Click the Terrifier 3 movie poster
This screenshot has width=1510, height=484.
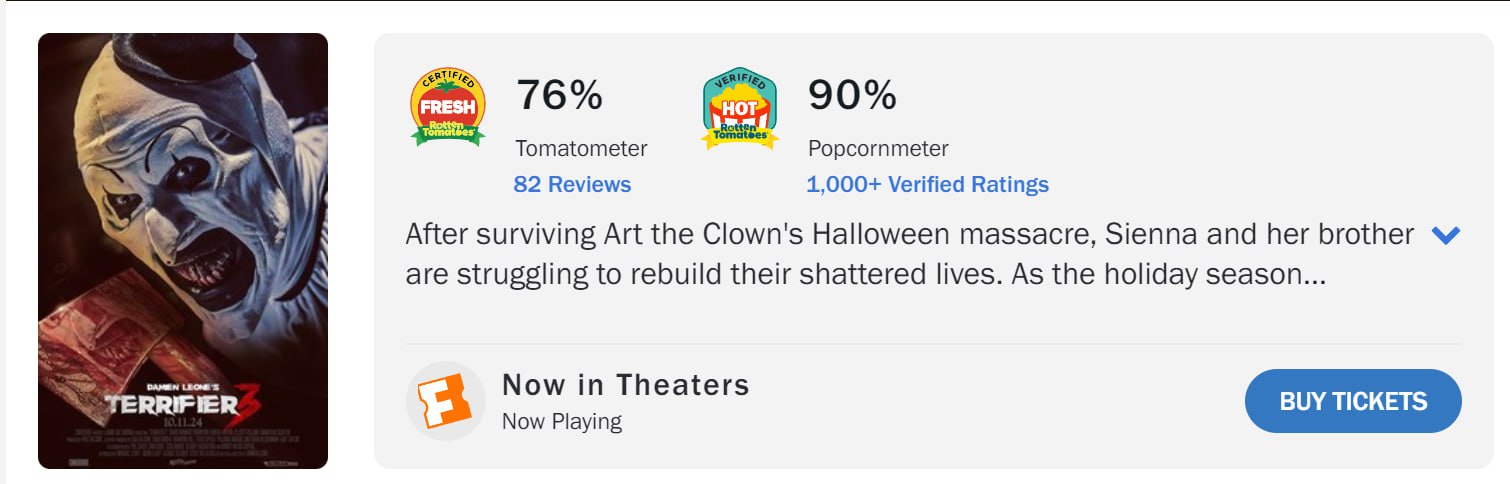[183, 250]
